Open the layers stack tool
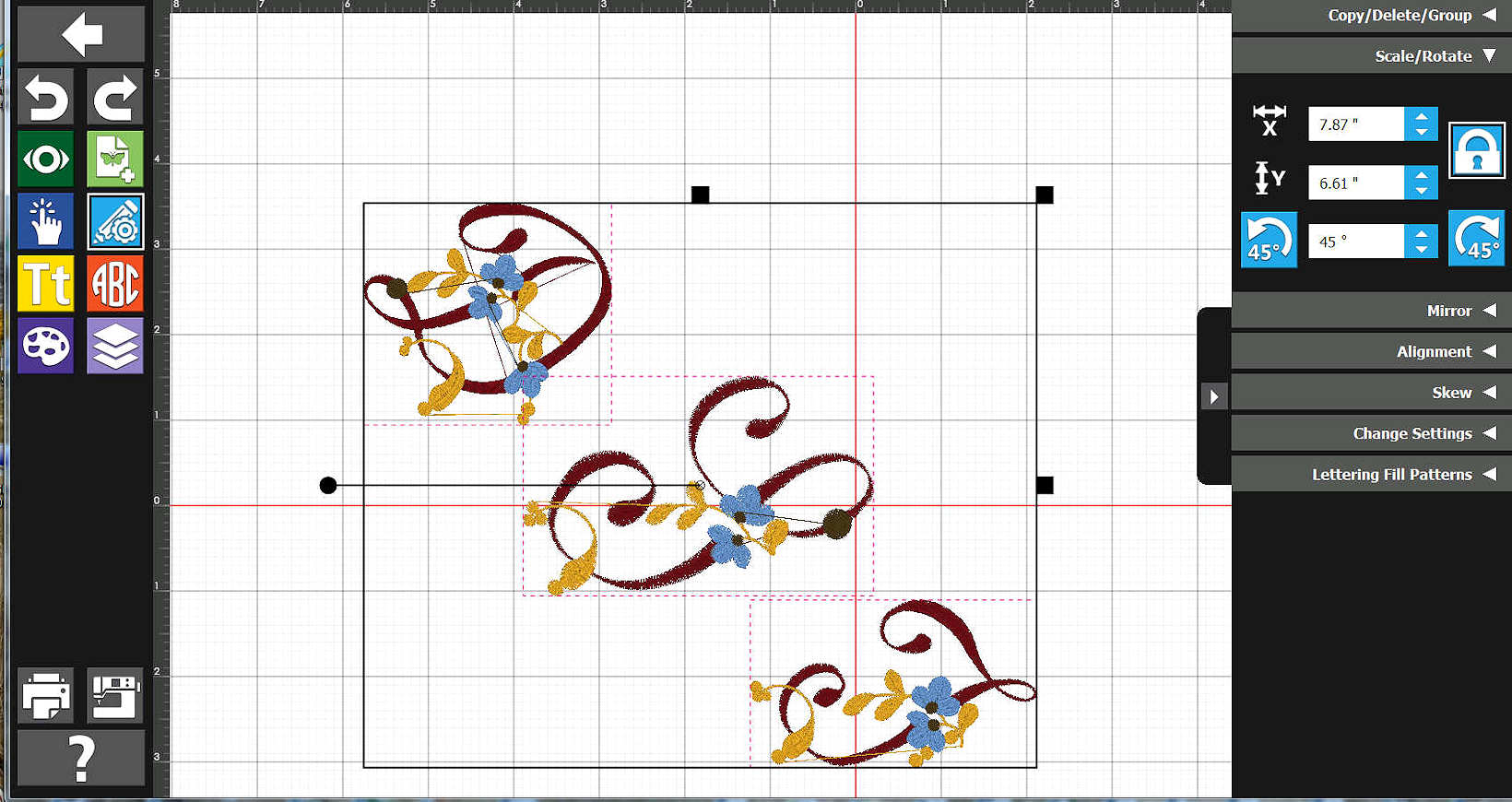This screenshot has height=802, width=1512. (x=115, y=346)
